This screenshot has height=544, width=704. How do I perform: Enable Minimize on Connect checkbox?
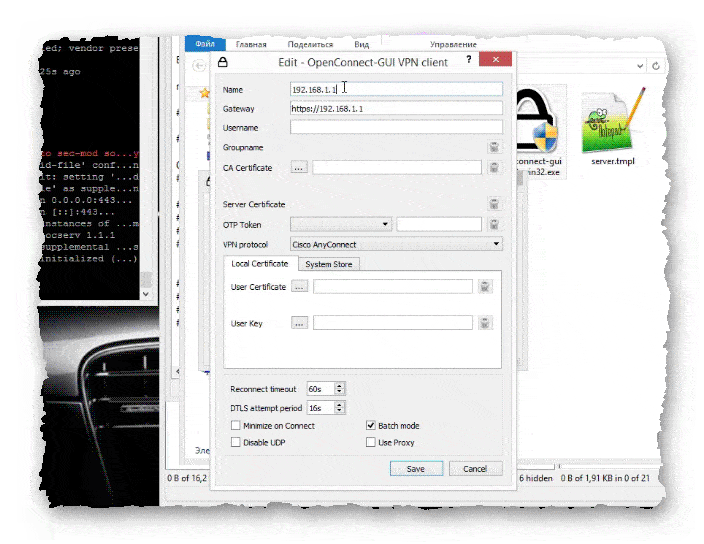(x=235, y=425)
